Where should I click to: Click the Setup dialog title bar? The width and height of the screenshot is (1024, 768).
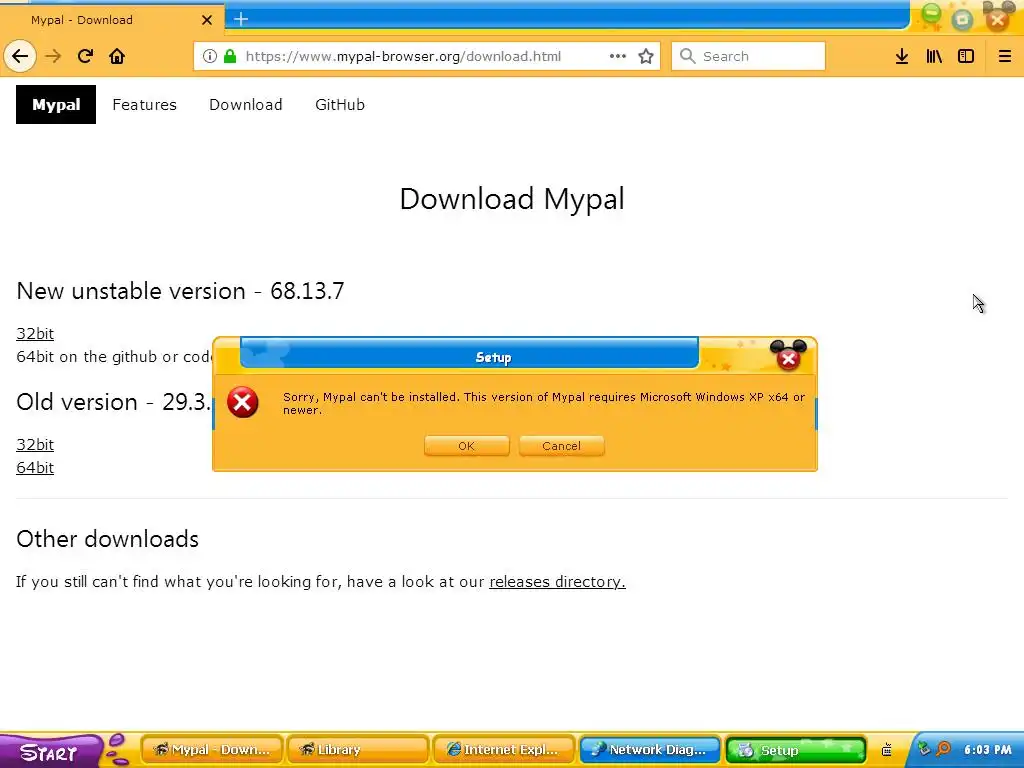469,355
